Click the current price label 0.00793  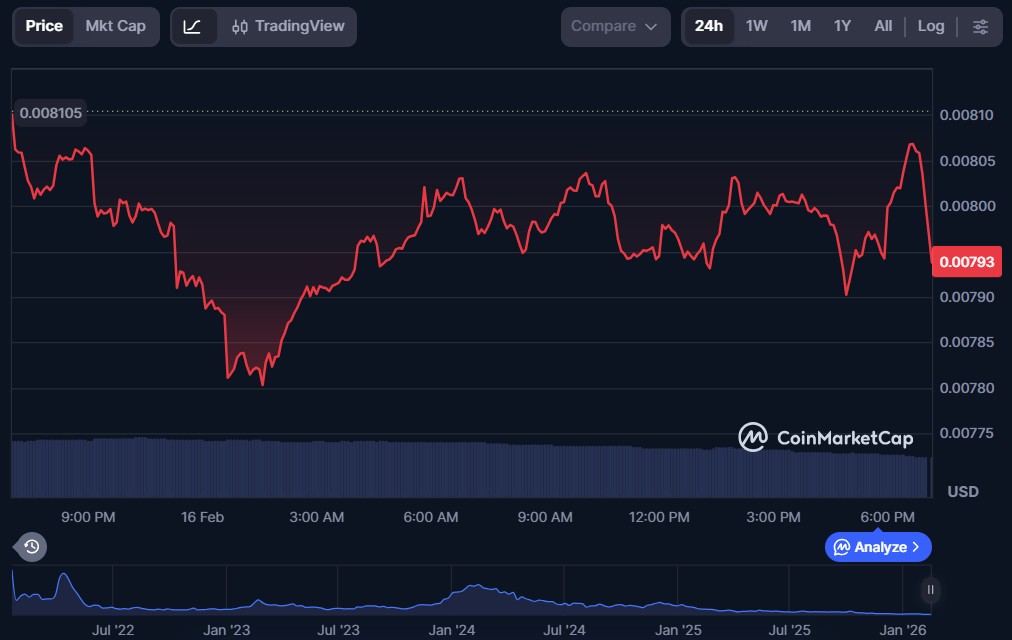click(966, 262)
